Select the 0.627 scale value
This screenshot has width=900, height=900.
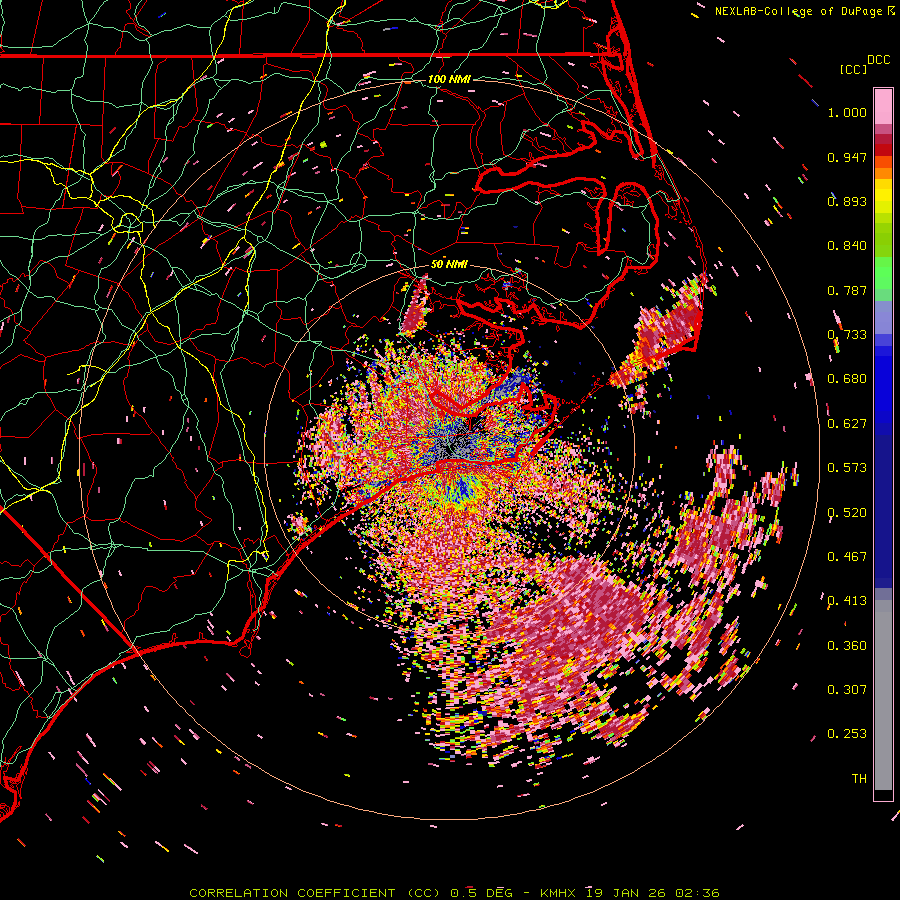[847, 424]
